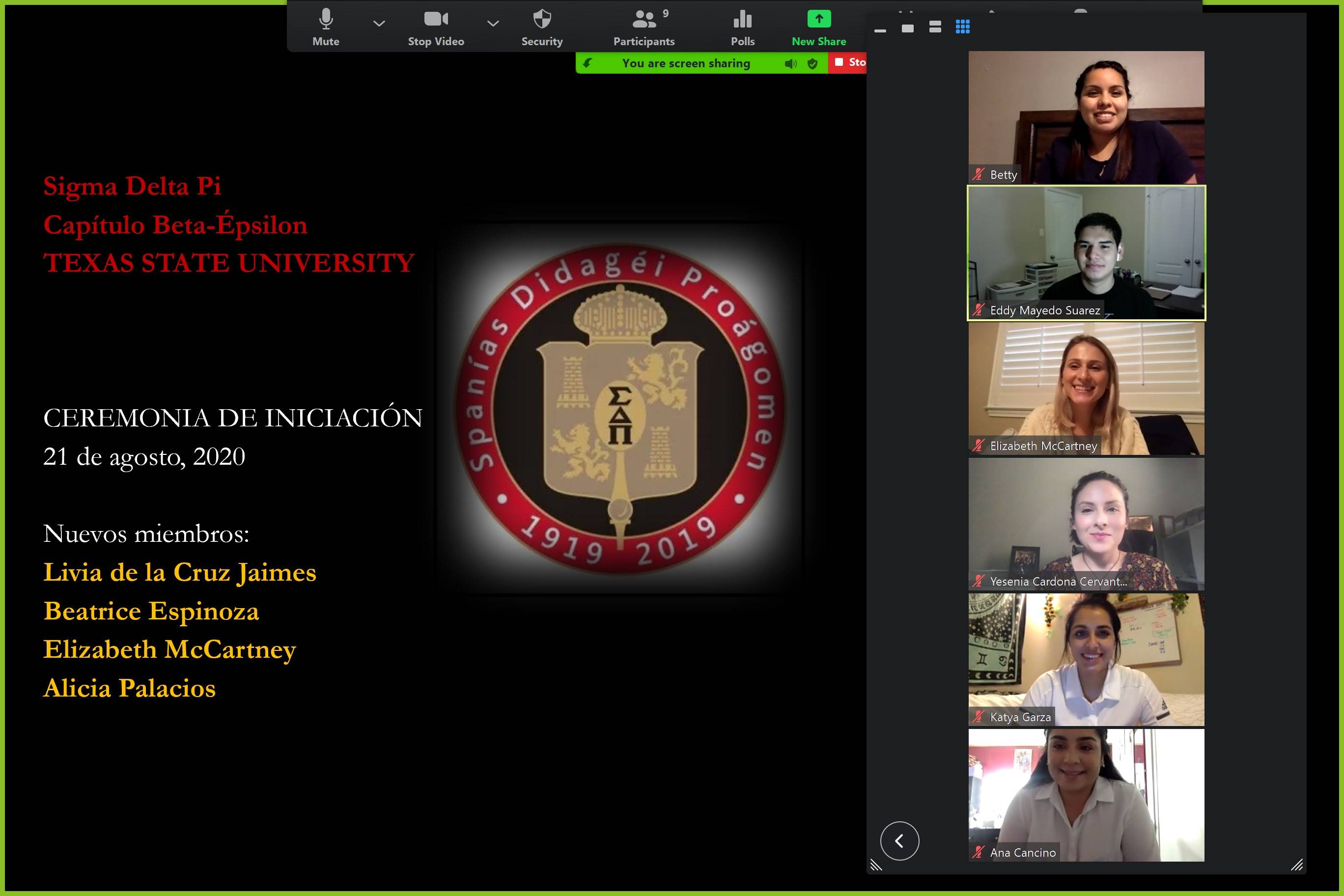1344x896 pixels.
Task: Click the date '21 de agosto, 2020'
Action: coord(144,456)
